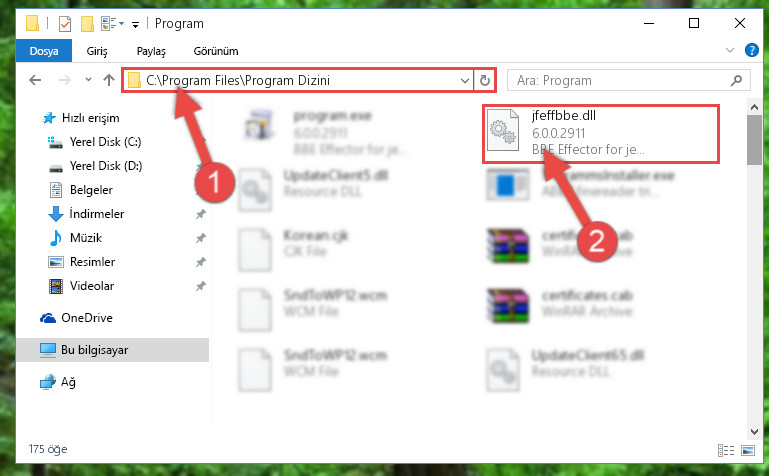Switch to details view icon in status bar
Screen dimensions: 769x476
coord(726,450)
